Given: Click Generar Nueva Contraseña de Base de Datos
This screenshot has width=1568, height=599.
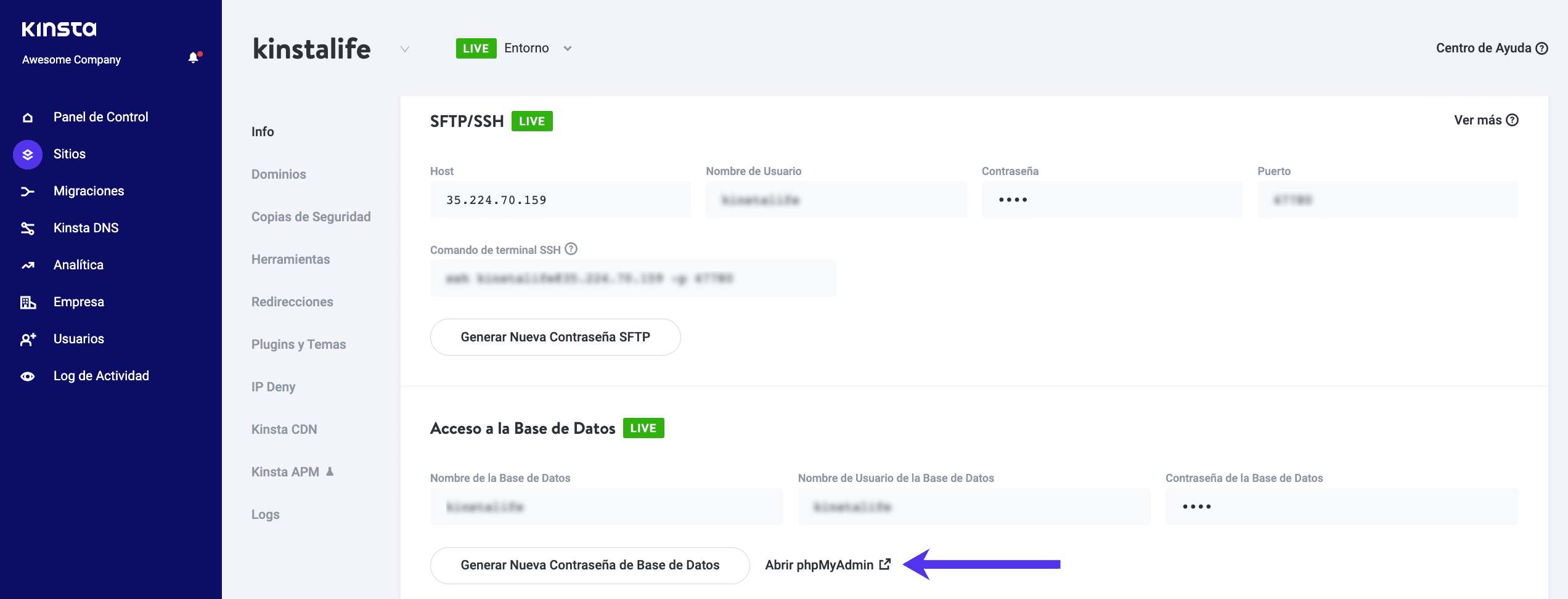Looking at the screenshot, I should pos(589,565).
